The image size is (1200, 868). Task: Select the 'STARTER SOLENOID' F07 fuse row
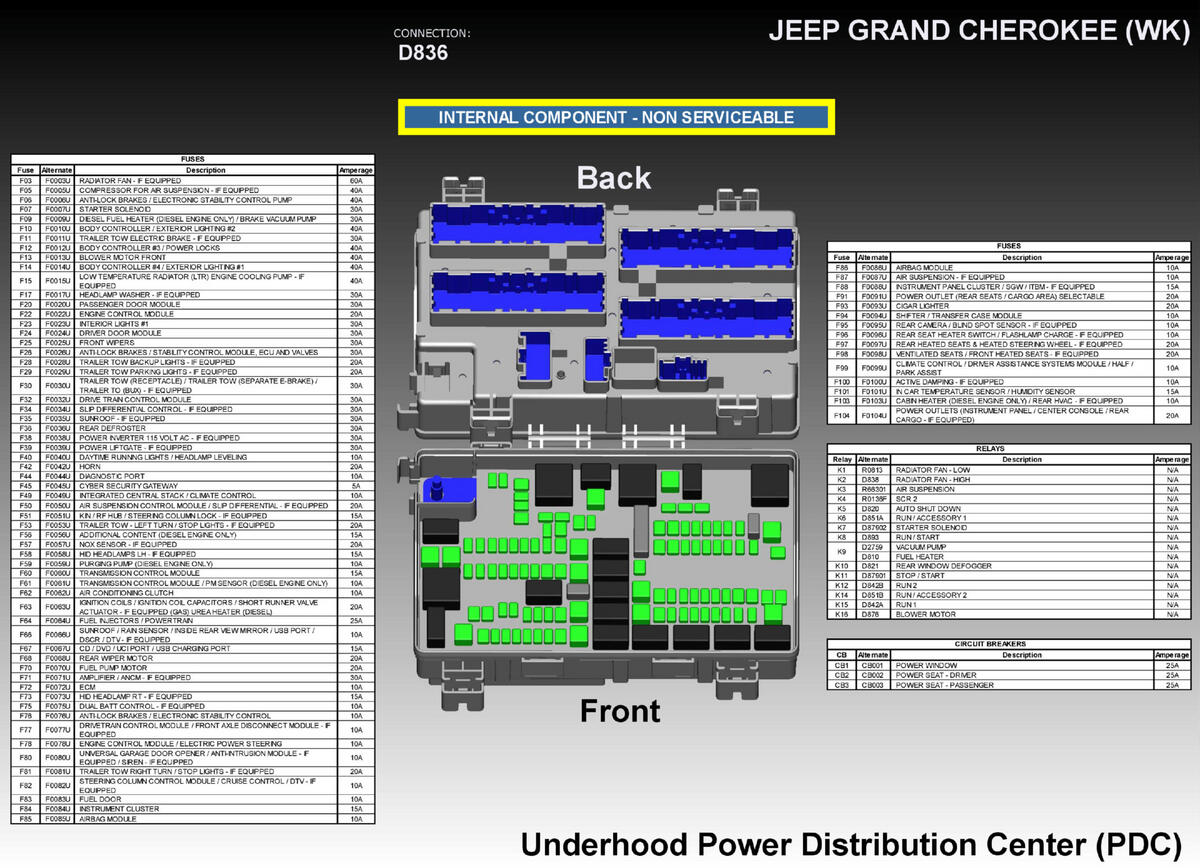point(193,209)
